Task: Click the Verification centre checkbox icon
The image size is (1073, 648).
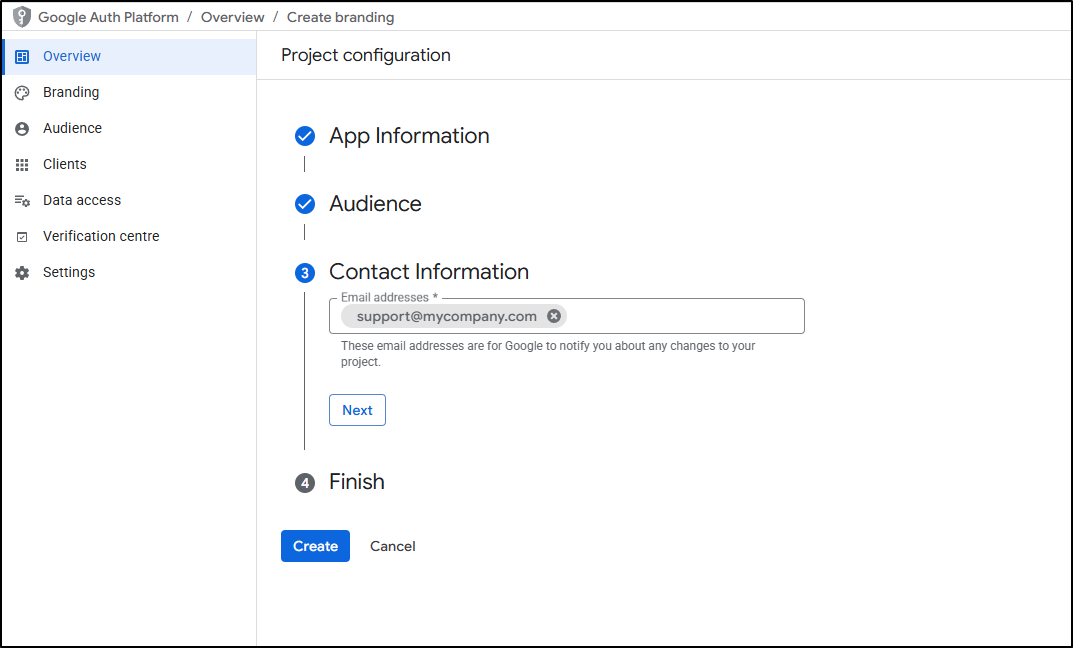Action: click(22, 237)
